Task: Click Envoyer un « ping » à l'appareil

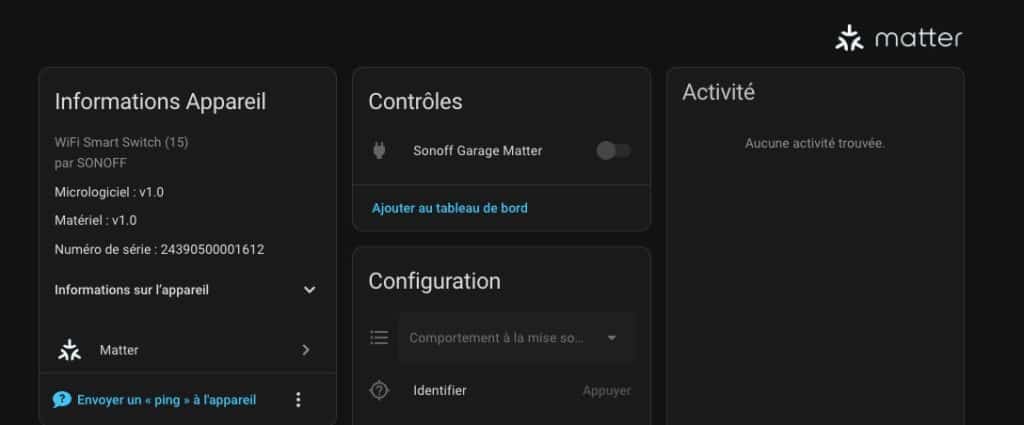Action: tap(166, 400)
